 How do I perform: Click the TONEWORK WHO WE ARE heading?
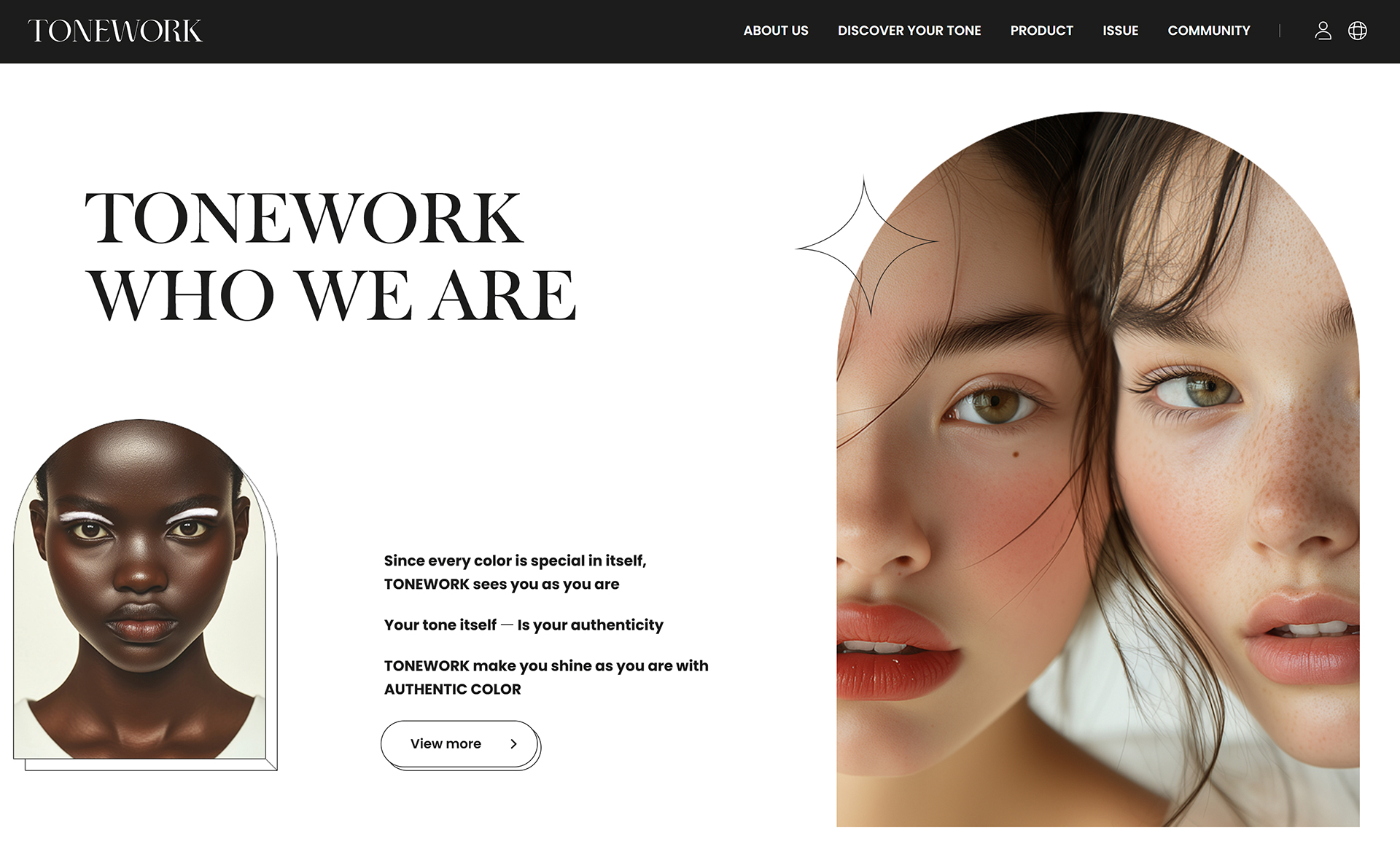[330, 256]
